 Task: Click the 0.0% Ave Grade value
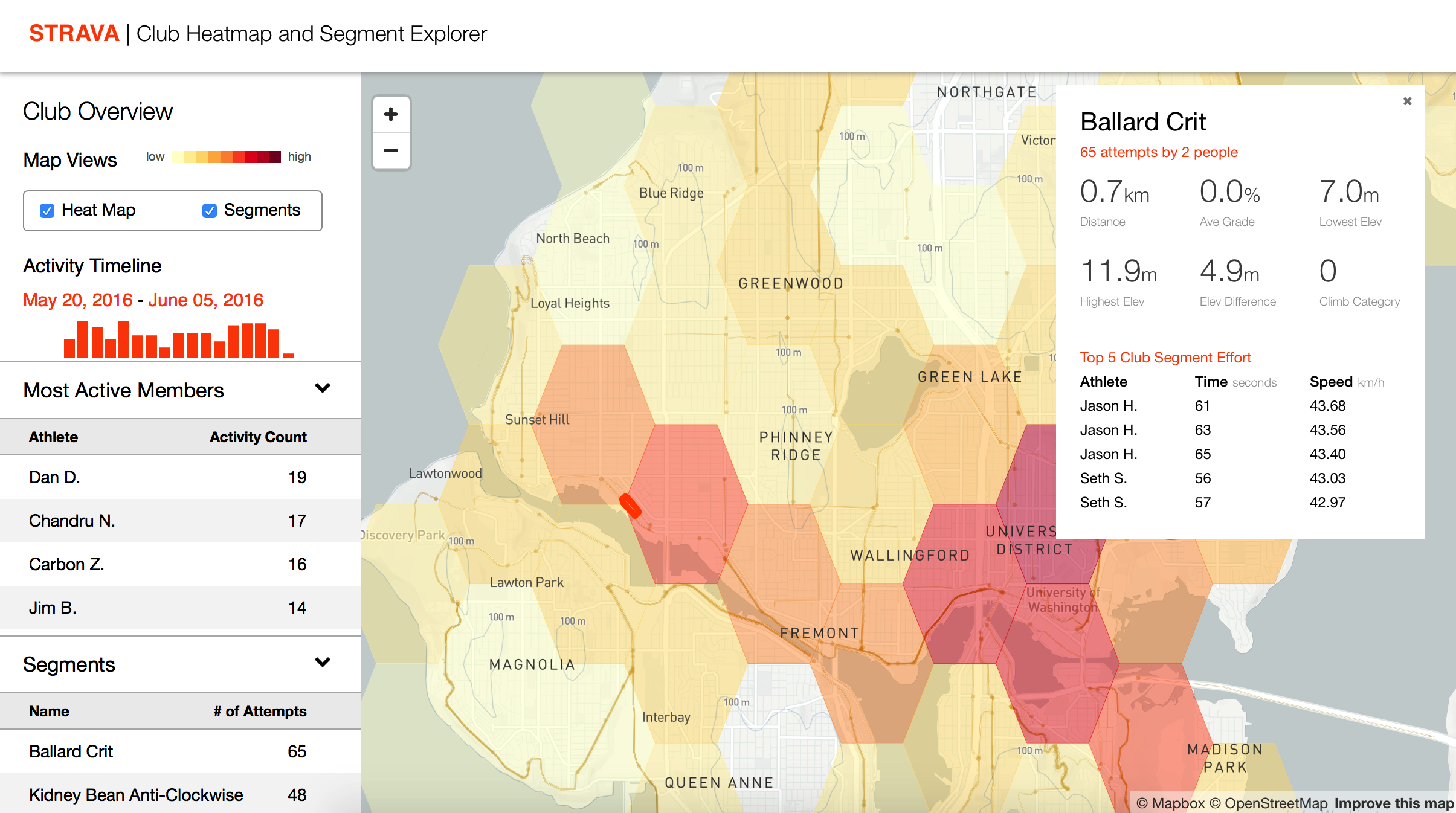click(x=1229, y=192)
